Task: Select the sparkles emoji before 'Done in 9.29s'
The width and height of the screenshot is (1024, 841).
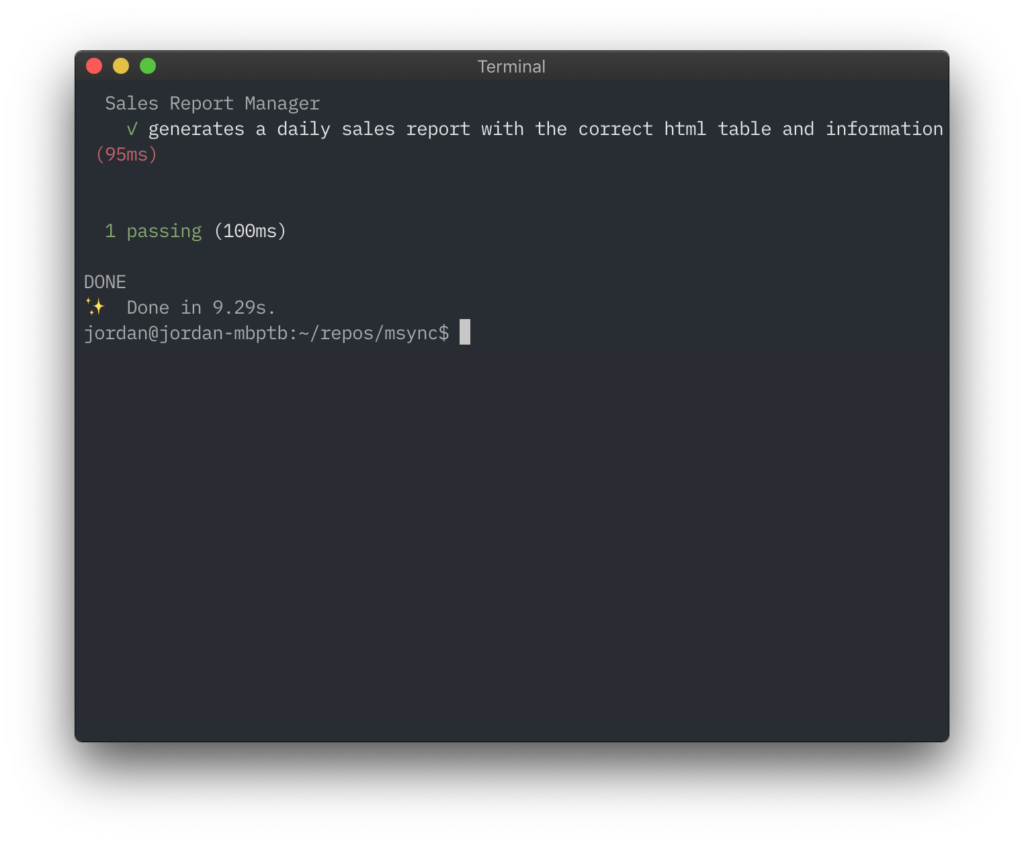Action: [x=95, y=306]
